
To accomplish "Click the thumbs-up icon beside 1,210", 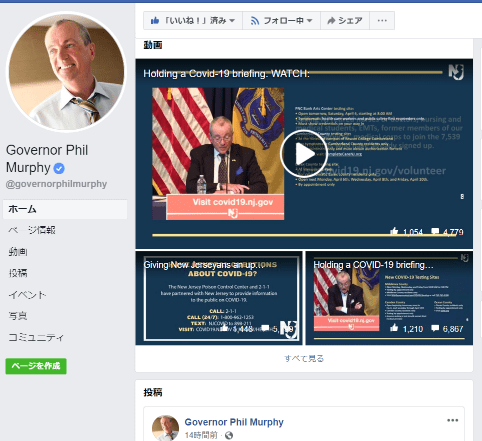I will 394,328.
